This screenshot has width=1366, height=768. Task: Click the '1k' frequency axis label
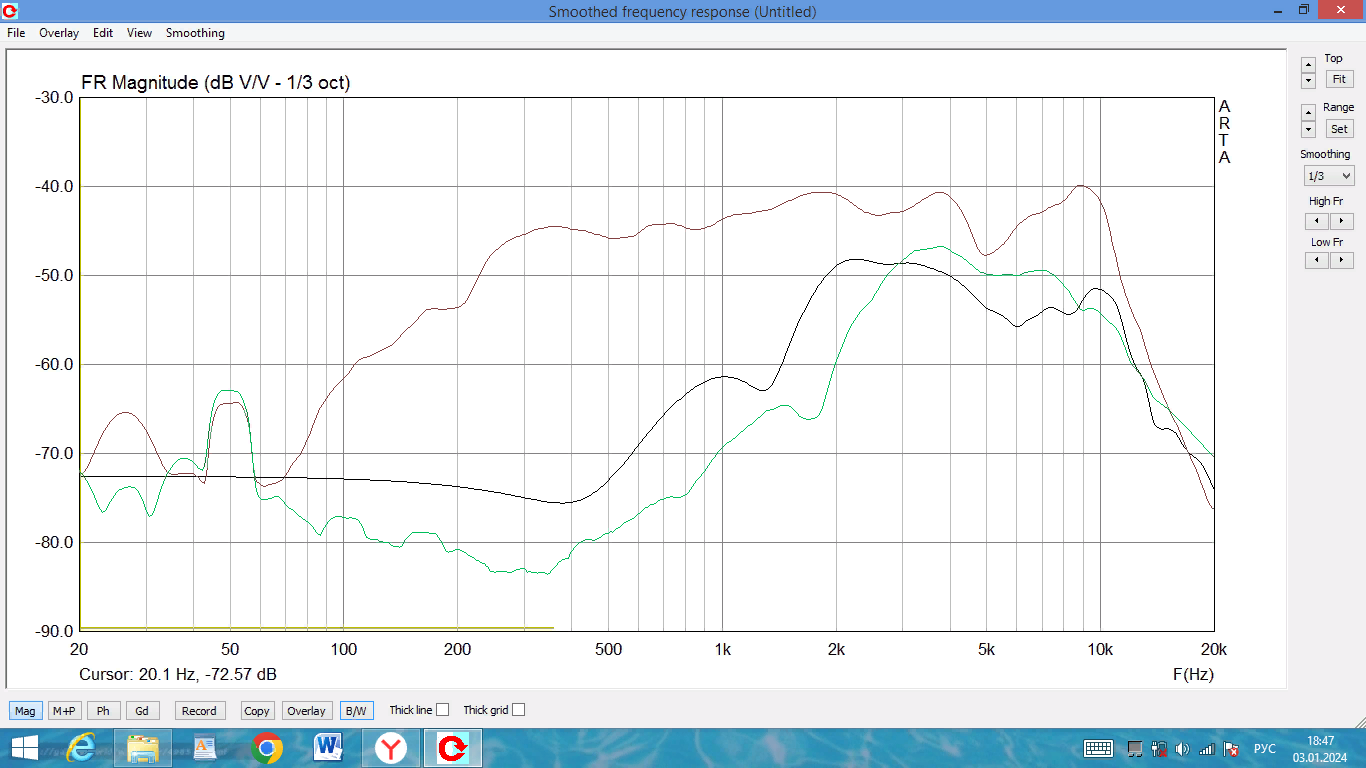point(722,649)
